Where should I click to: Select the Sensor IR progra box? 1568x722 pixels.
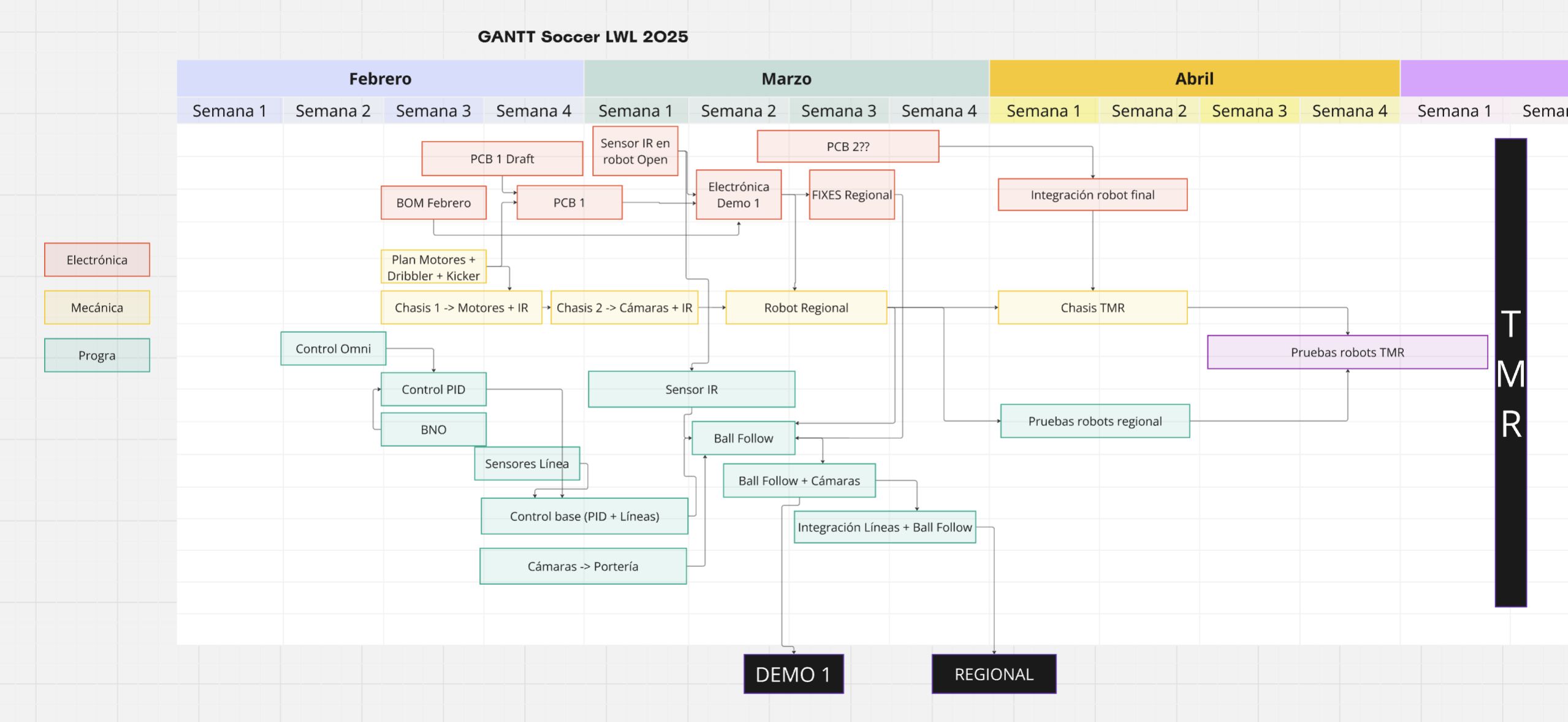pos(691,389)
